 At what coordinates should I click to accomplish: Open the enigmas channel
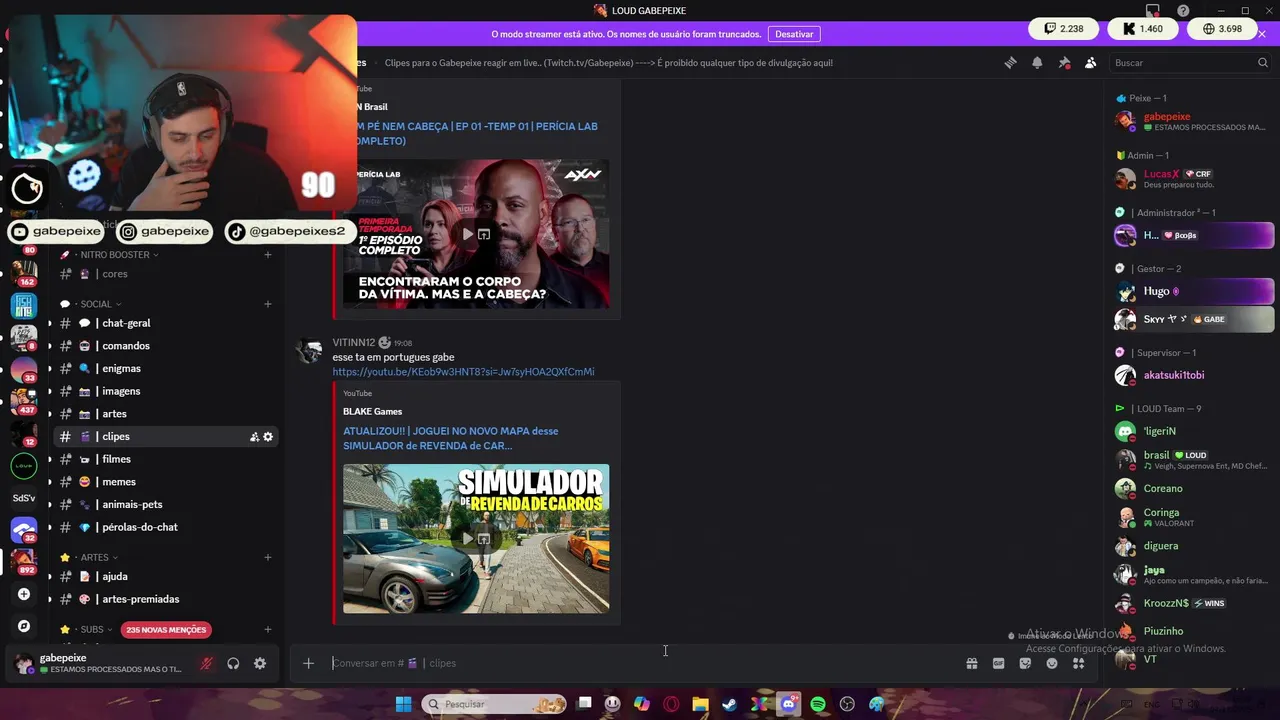165,369
